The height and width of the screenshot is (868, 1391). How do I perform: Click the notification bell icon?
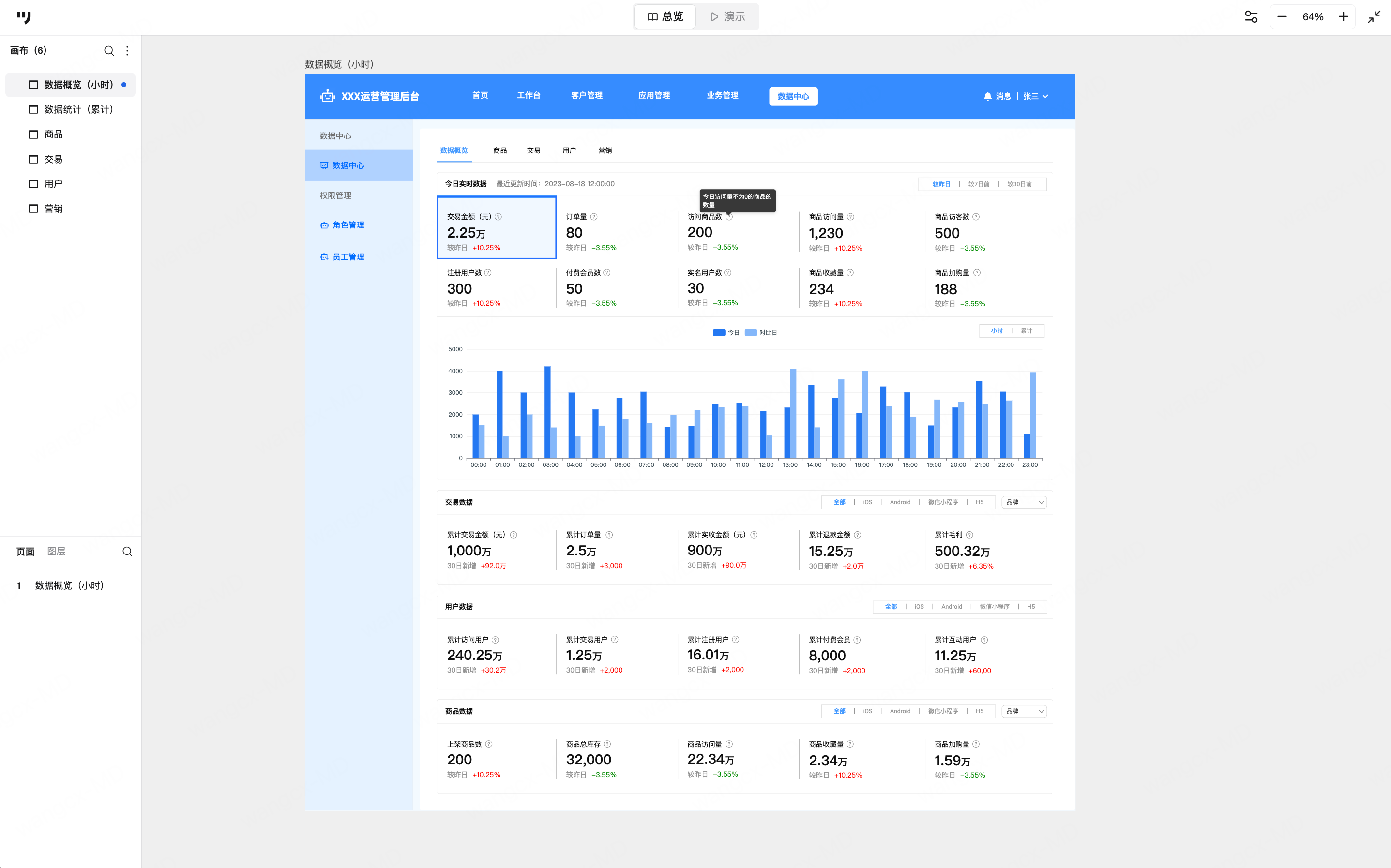pos(987,96)
